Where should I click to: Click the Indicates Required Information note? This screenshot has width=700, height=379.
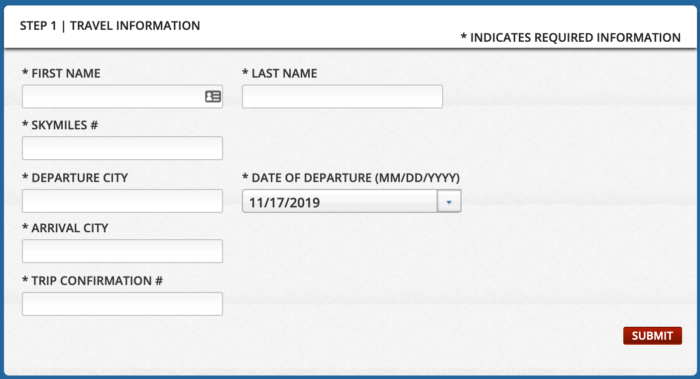[x=571, y=37]
